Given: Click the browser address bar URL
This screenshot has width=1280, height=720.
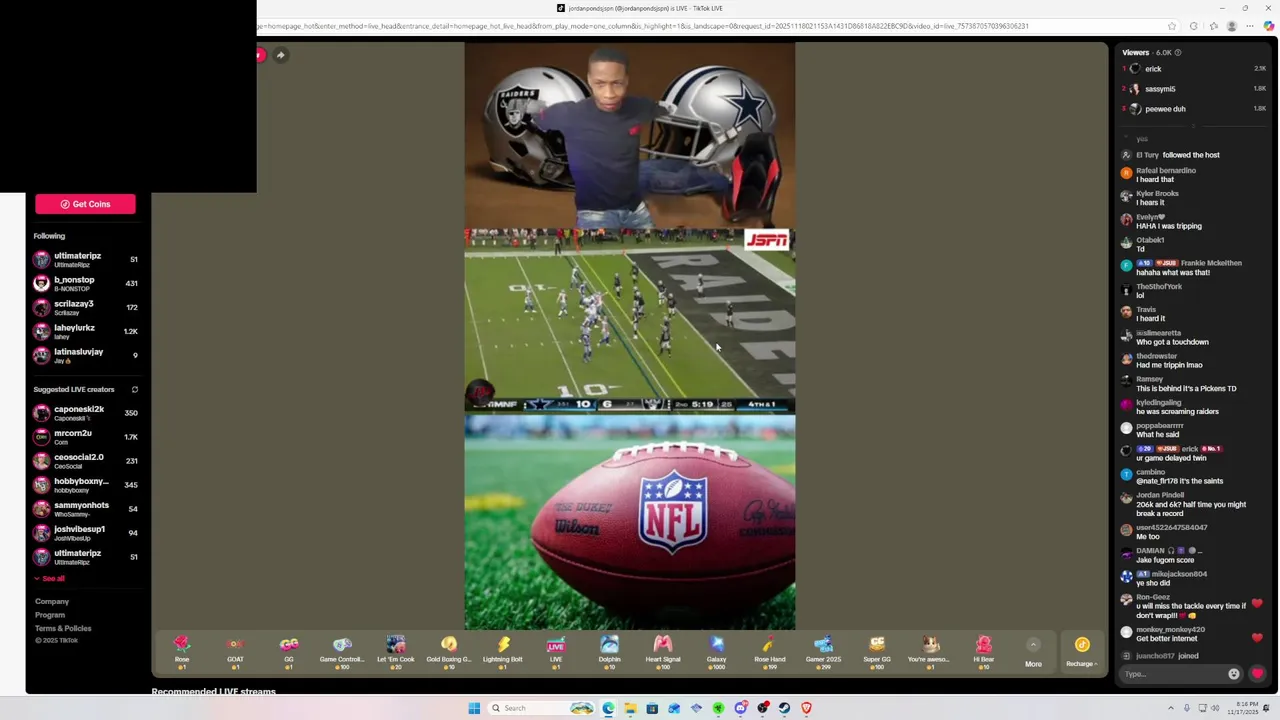Looking at the screenshot, I should click(x=640, y=26).
